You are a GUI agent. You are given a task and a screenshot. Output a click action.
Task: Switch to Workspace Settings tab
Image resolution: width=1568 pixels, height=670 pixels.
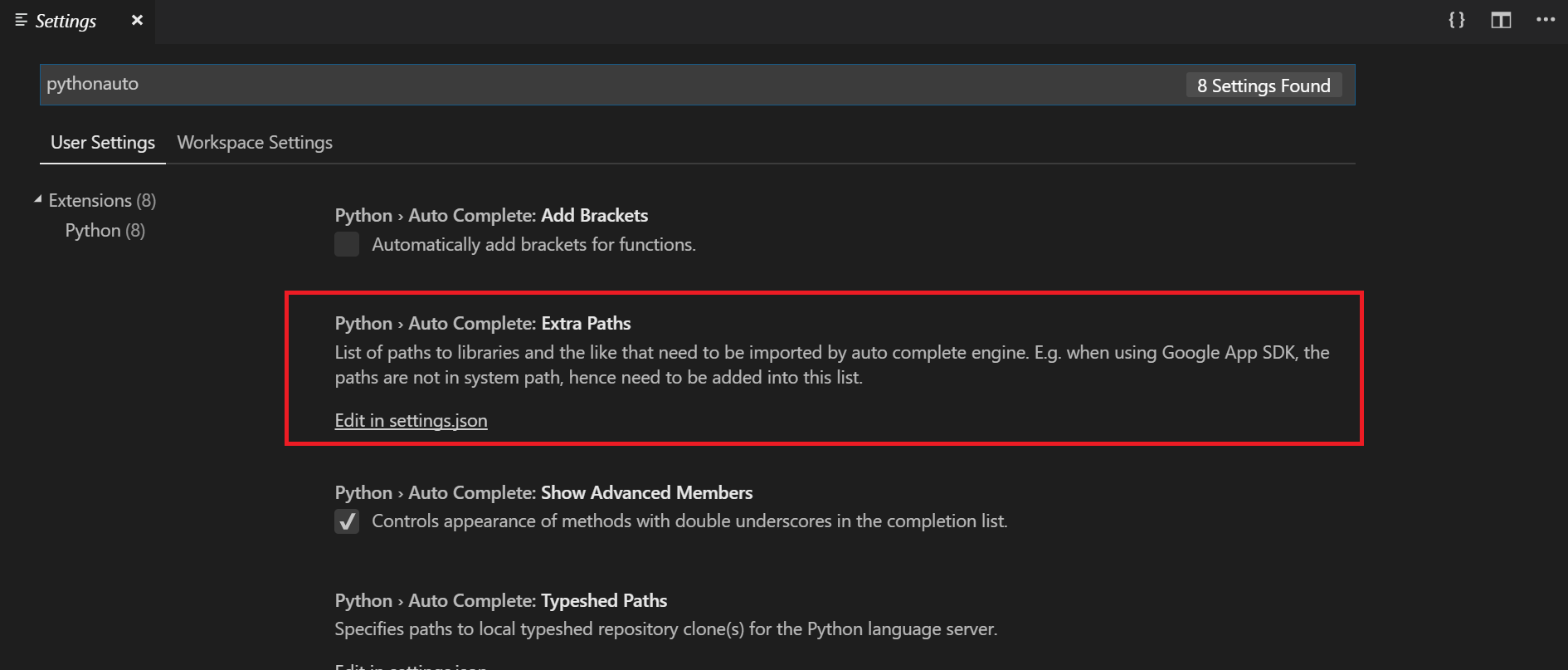tap(255, 143)
